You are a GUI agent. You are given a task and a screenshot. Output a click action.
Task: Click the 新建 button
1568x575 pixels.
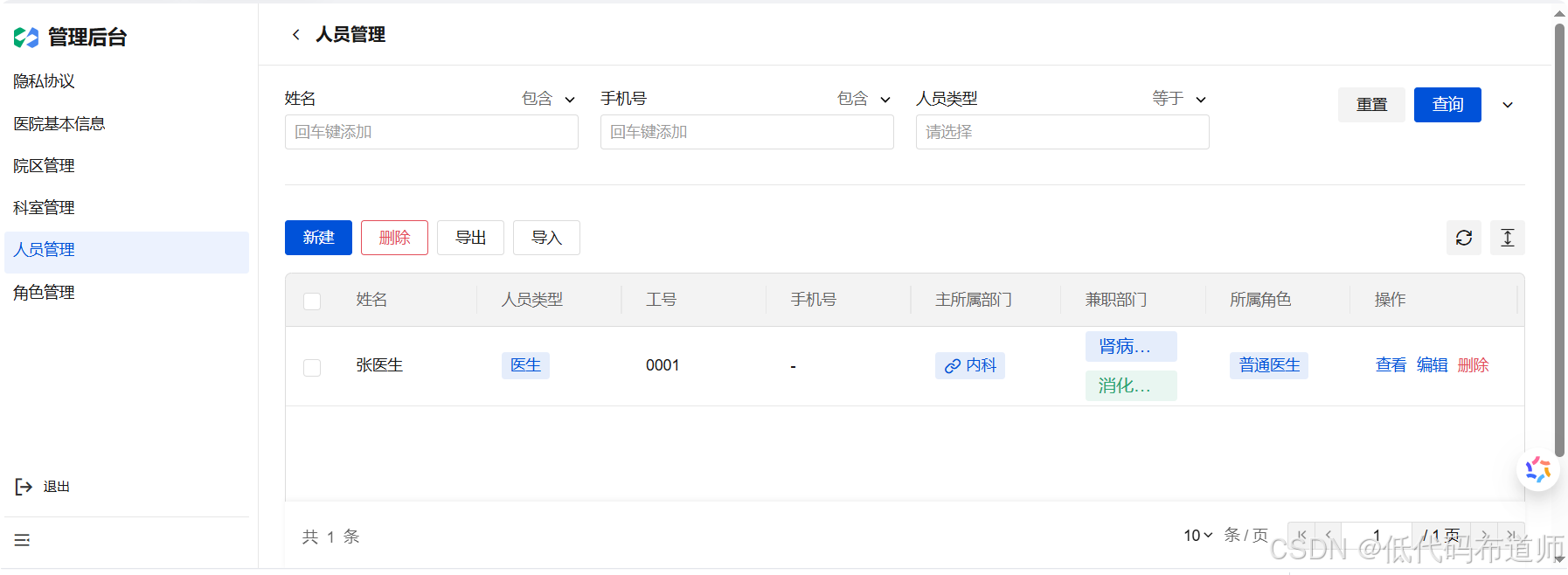318,238
